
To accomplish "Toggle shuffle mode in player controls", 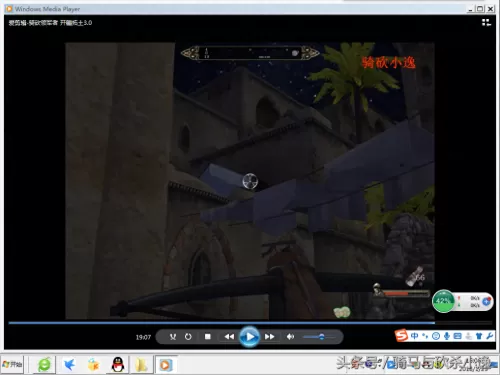I will [173, 337].
